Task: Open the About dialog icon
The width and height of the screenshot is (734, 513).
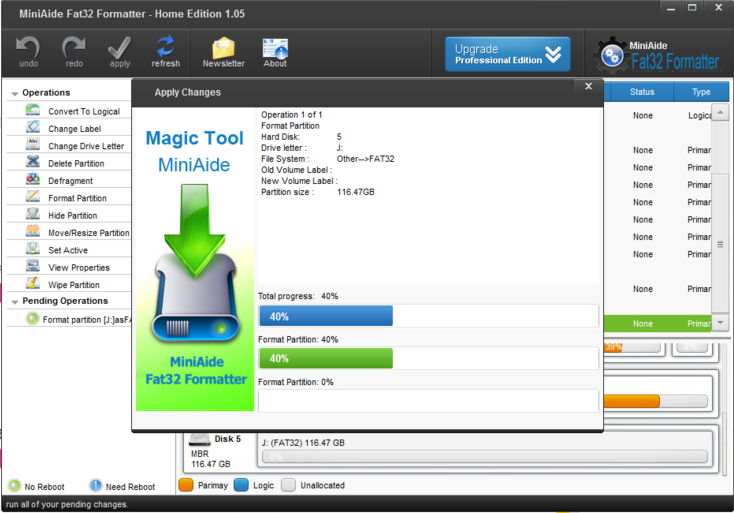Action: pos(275,51)
